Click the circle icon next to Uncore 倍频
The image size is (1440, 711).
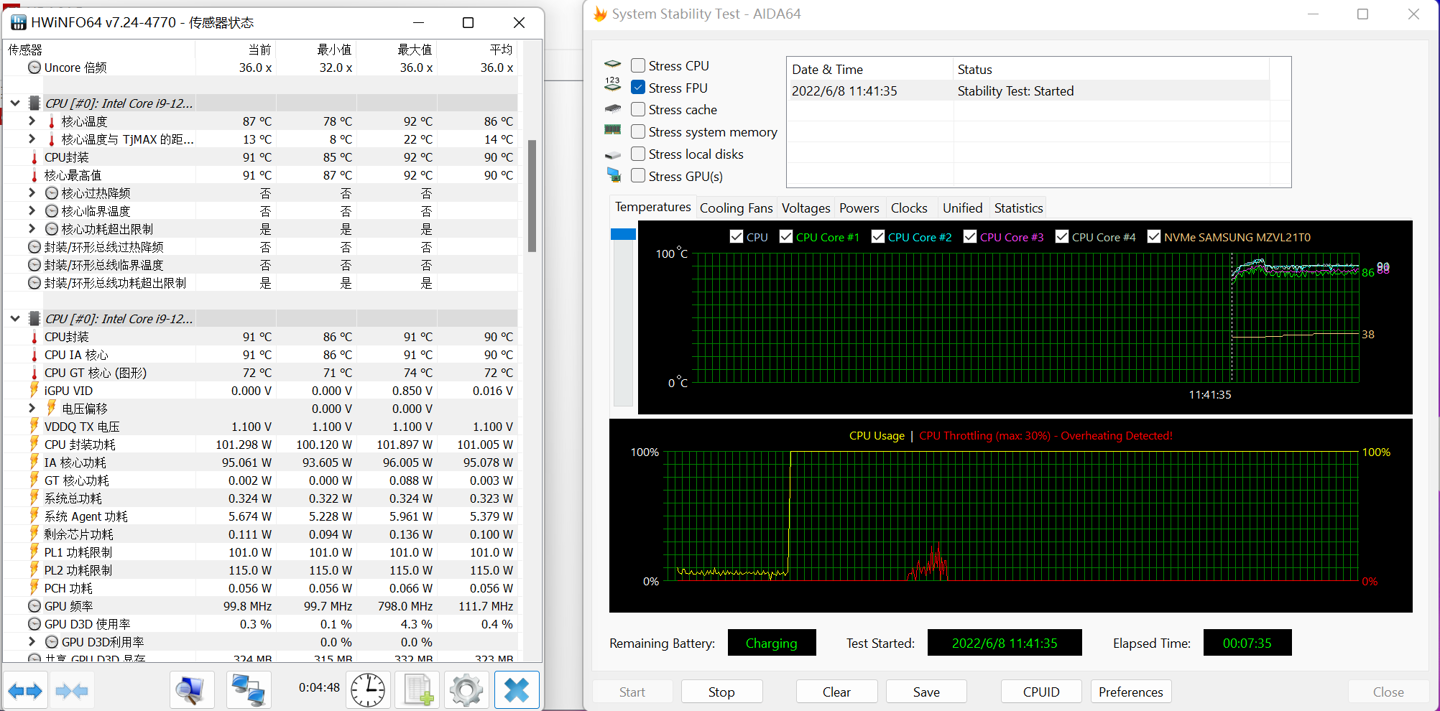34,67
